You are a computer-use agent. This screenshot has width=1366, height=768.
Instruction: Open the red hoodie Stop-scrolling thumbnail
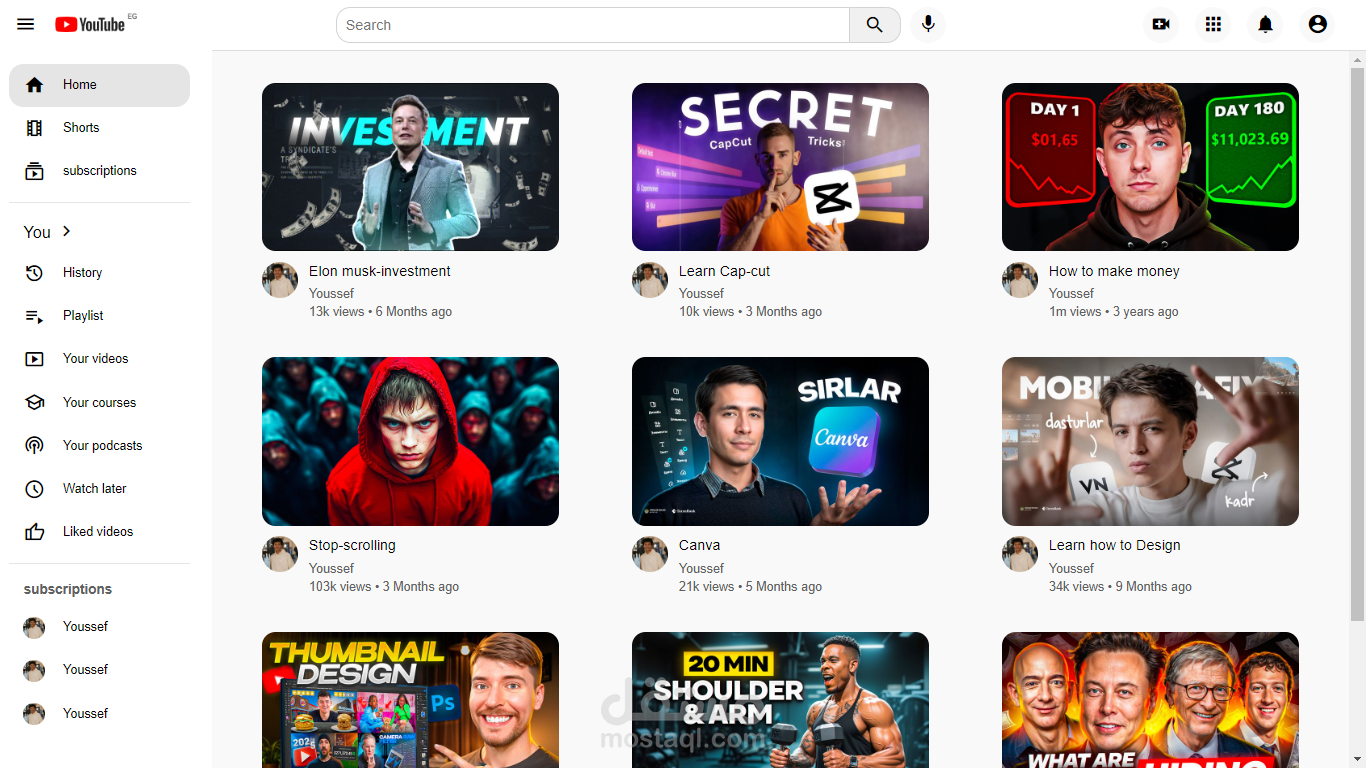pyautogui.click(x=410, y=441)
